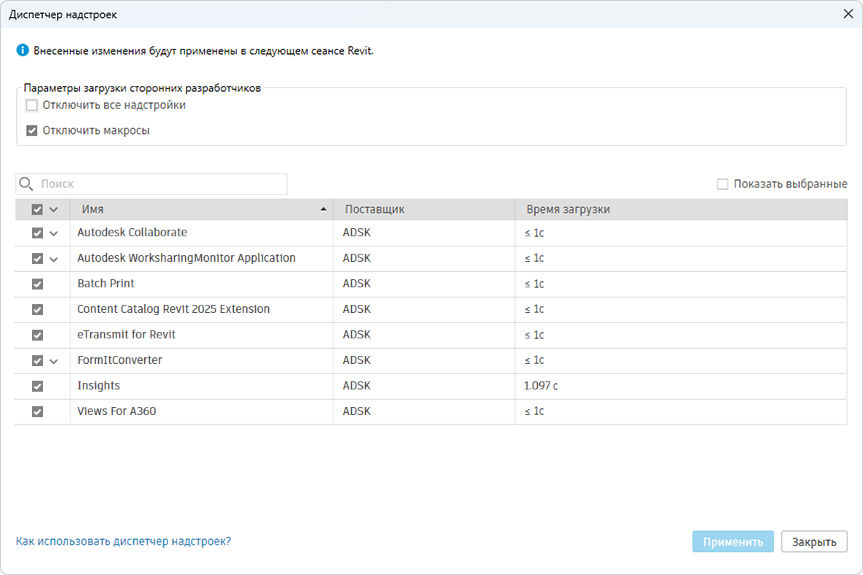Click the Параметры загрузки сторонних разработчиков label

click(x=142, y=88)
